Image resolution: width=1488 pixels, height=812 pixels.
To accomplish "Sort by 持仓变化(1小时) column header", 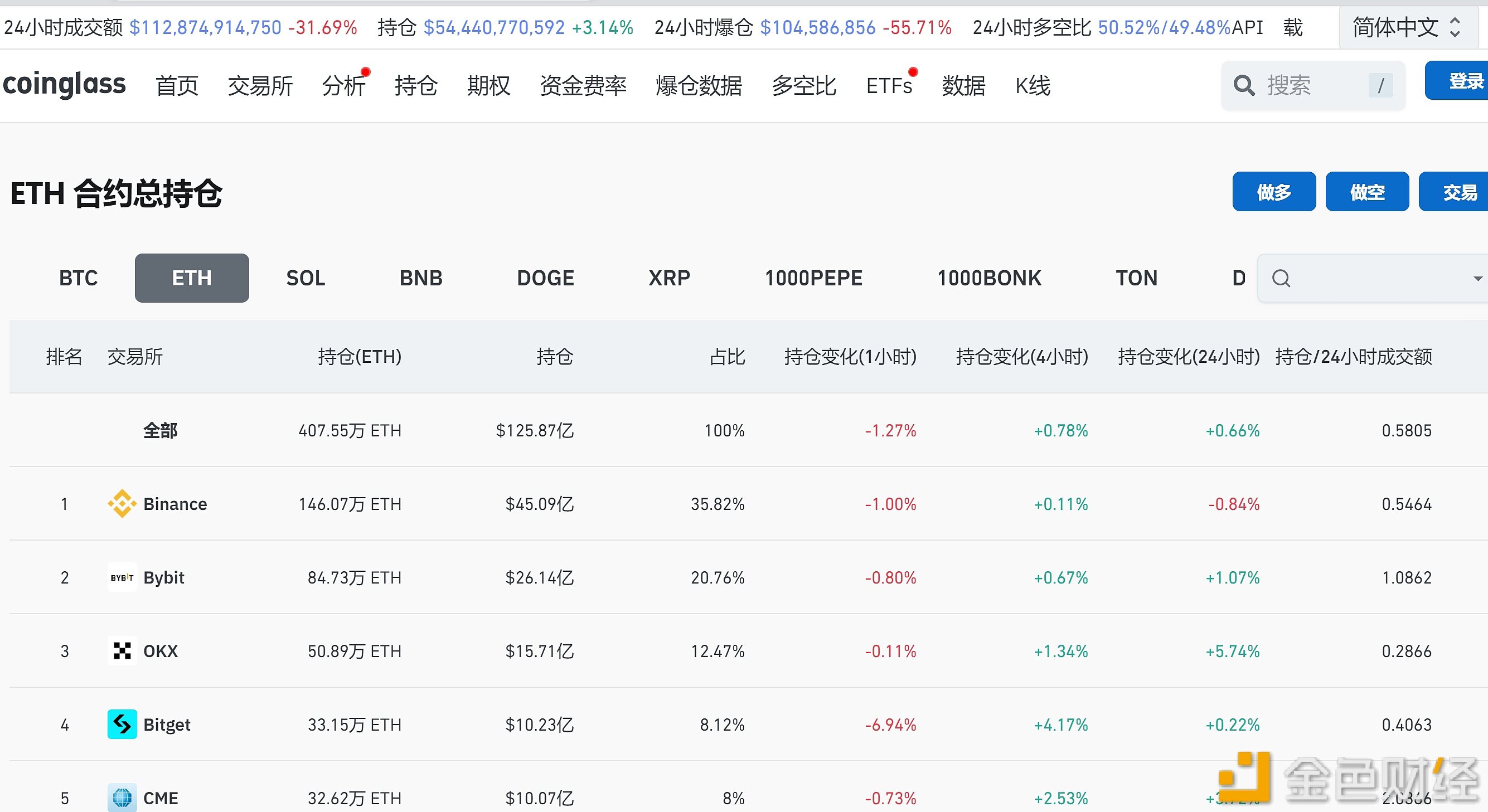I will (850, 356).
